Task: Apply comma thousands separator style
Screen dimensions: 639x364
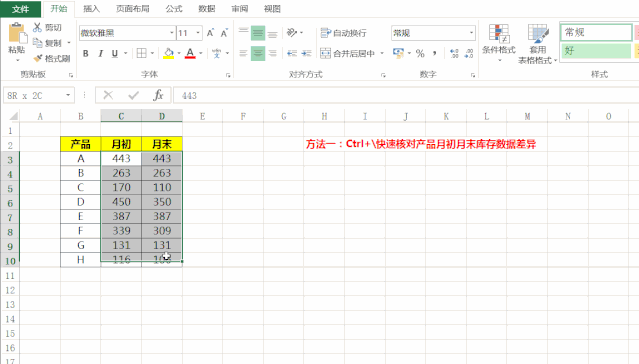Action: click(x=435, y=53)
